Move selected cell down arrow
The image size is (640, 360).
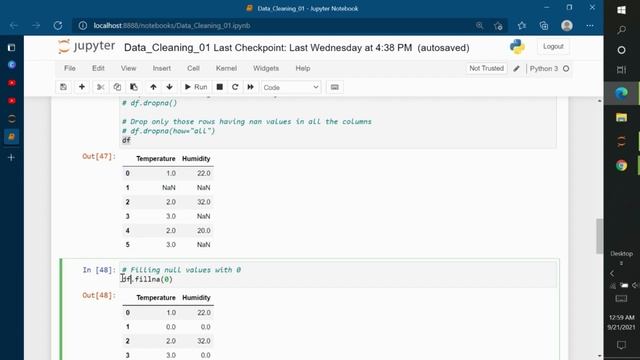(x=169, y=87)
